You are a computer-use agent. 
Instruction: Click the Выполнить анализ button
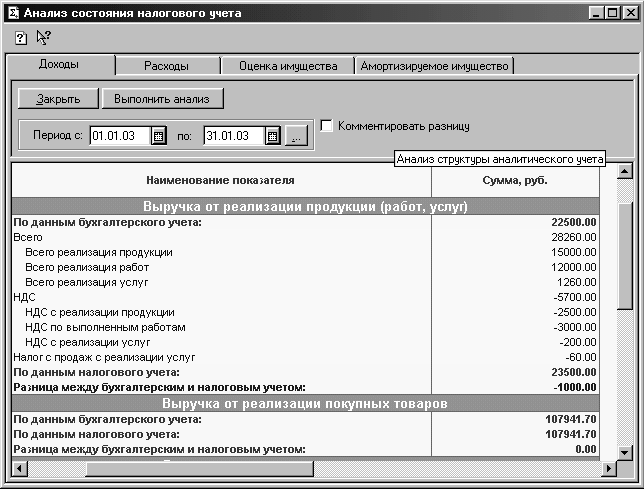tap(162, 99)
